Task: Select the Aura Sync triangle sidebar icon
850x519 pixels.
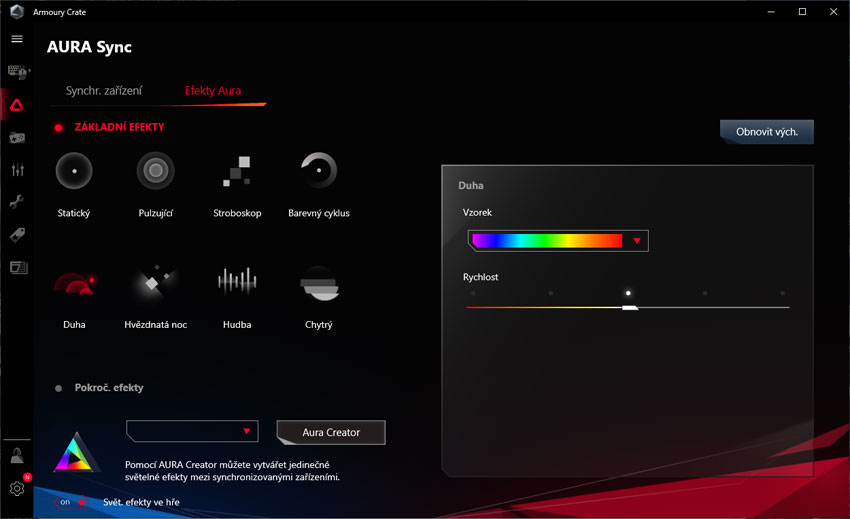Action: (17, 105)
